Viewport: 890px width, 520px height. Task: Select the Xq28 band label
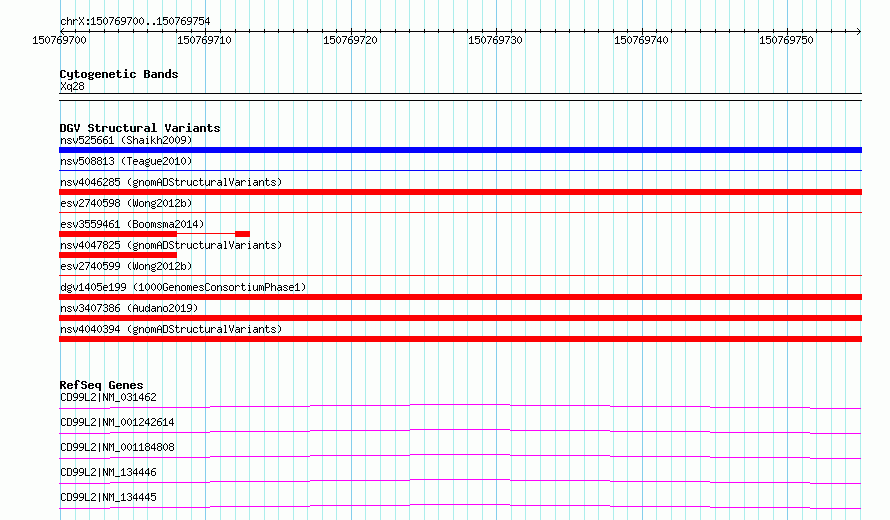click(72, 86)
